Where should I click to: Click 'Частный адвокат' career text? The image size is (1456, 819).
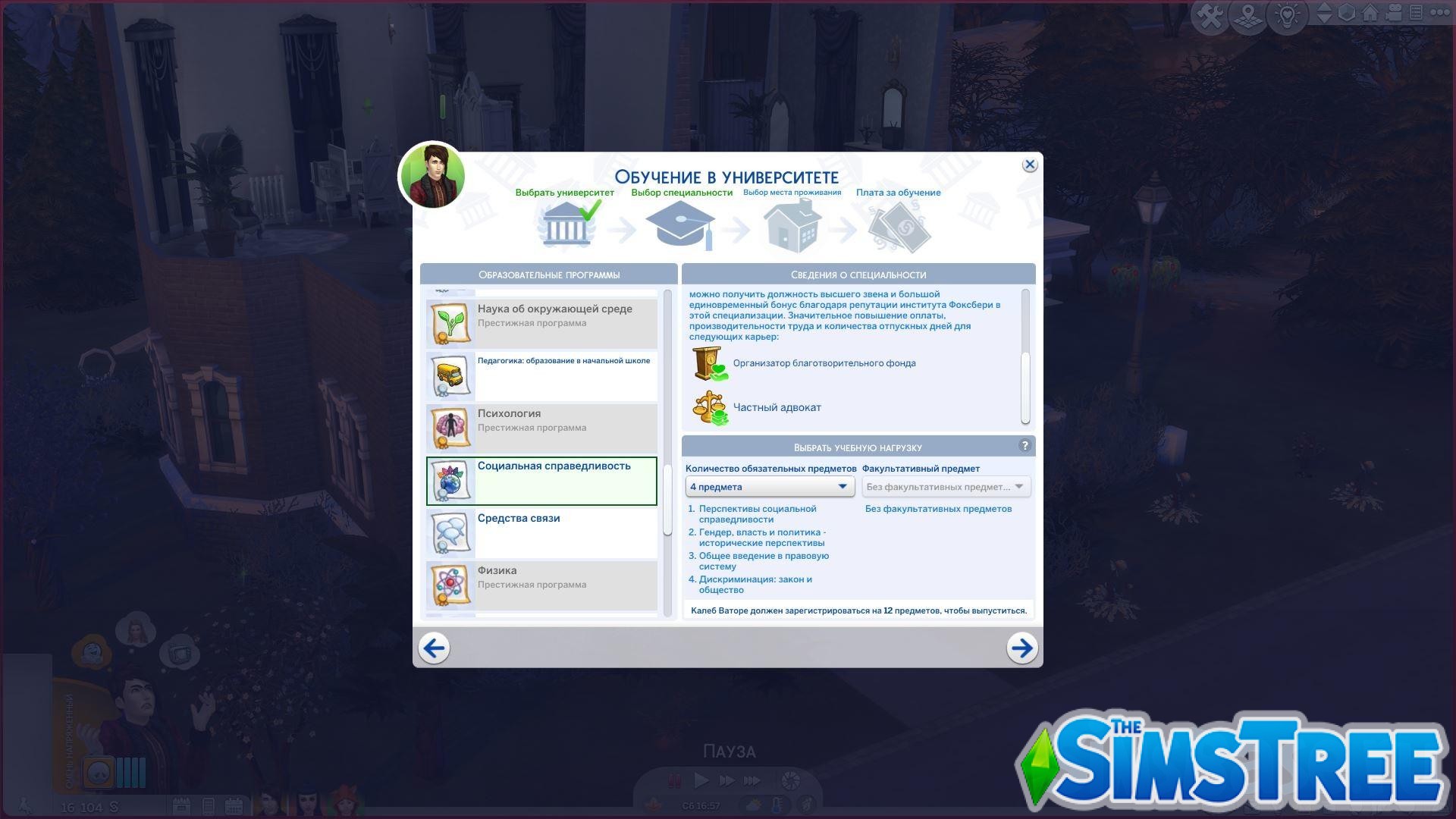click(777, 407)
